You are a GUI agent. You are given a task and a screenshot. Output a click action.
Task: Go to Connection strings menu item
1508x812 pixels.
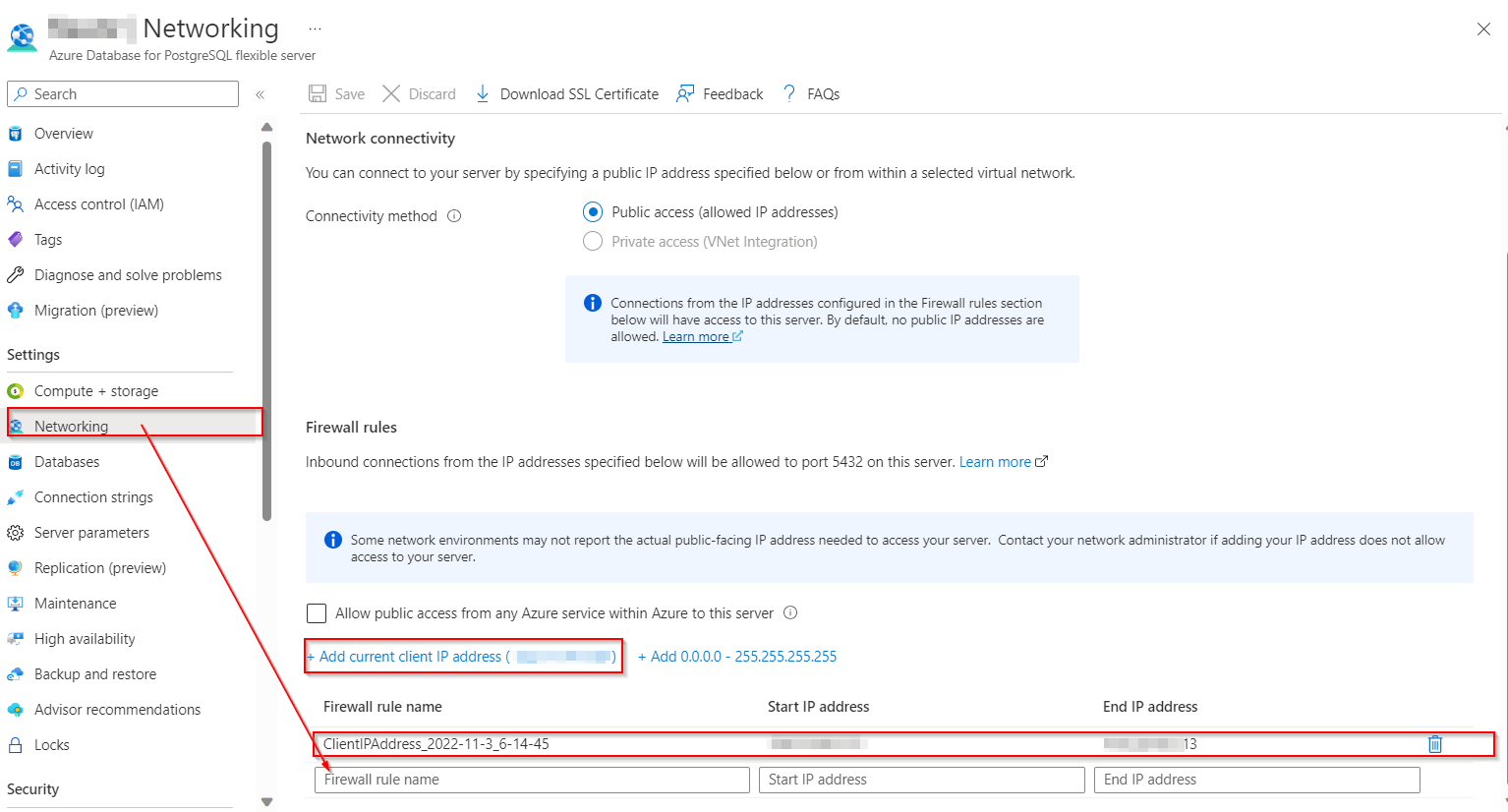click(x=93, y=497)
